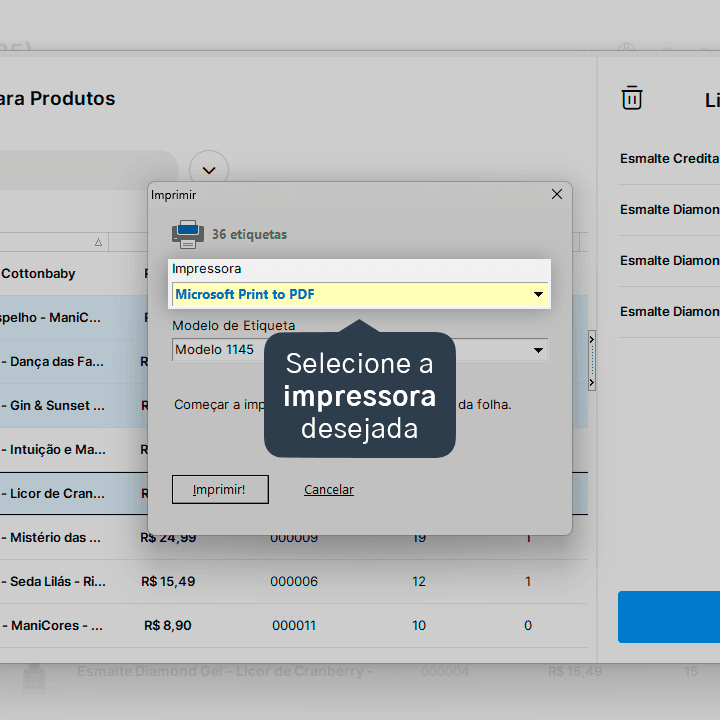
Task: Click the Cancelar link
Action: pos(329,489)
